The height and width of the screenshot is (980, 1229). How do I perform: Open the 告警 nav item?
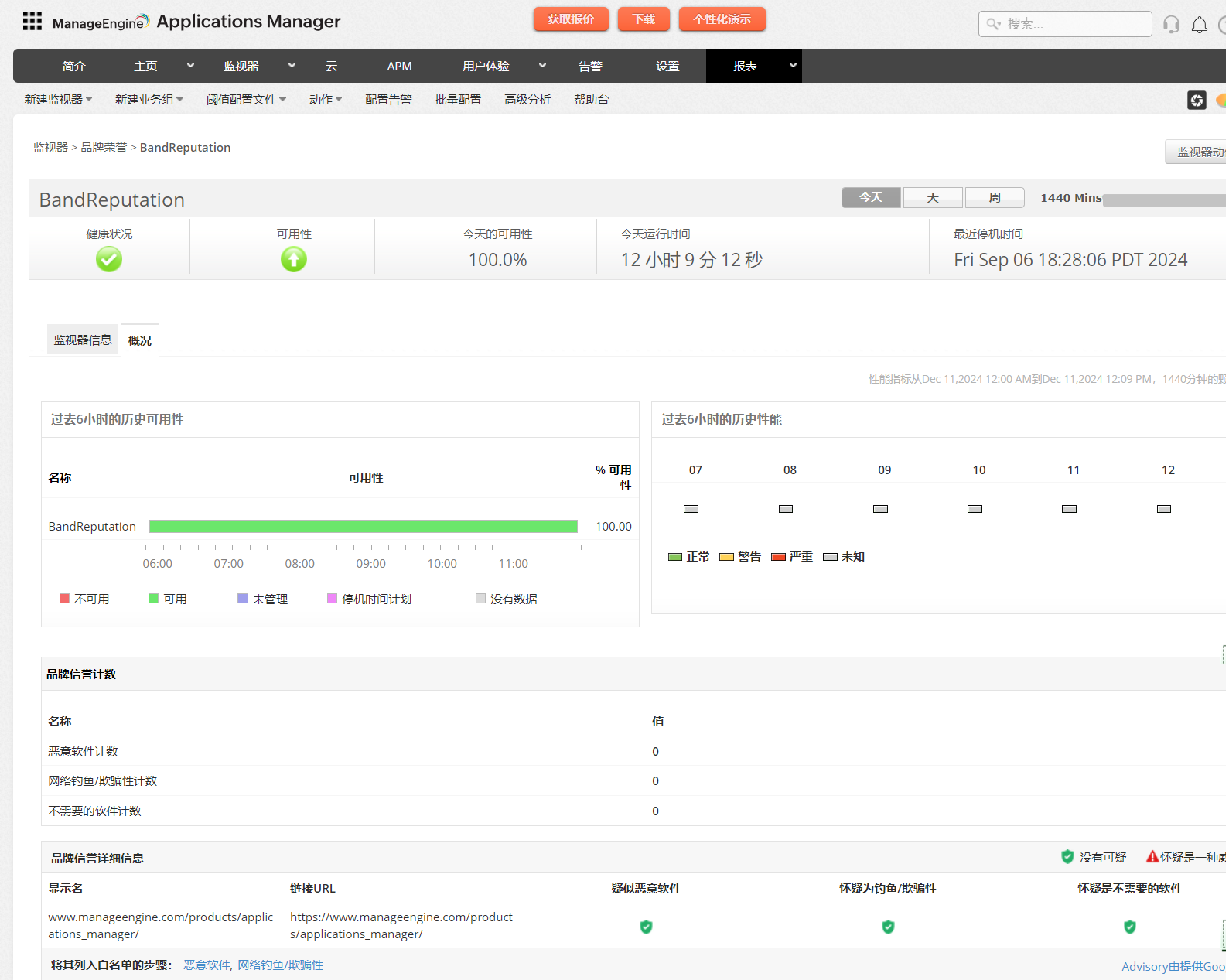tap(590, 67)
